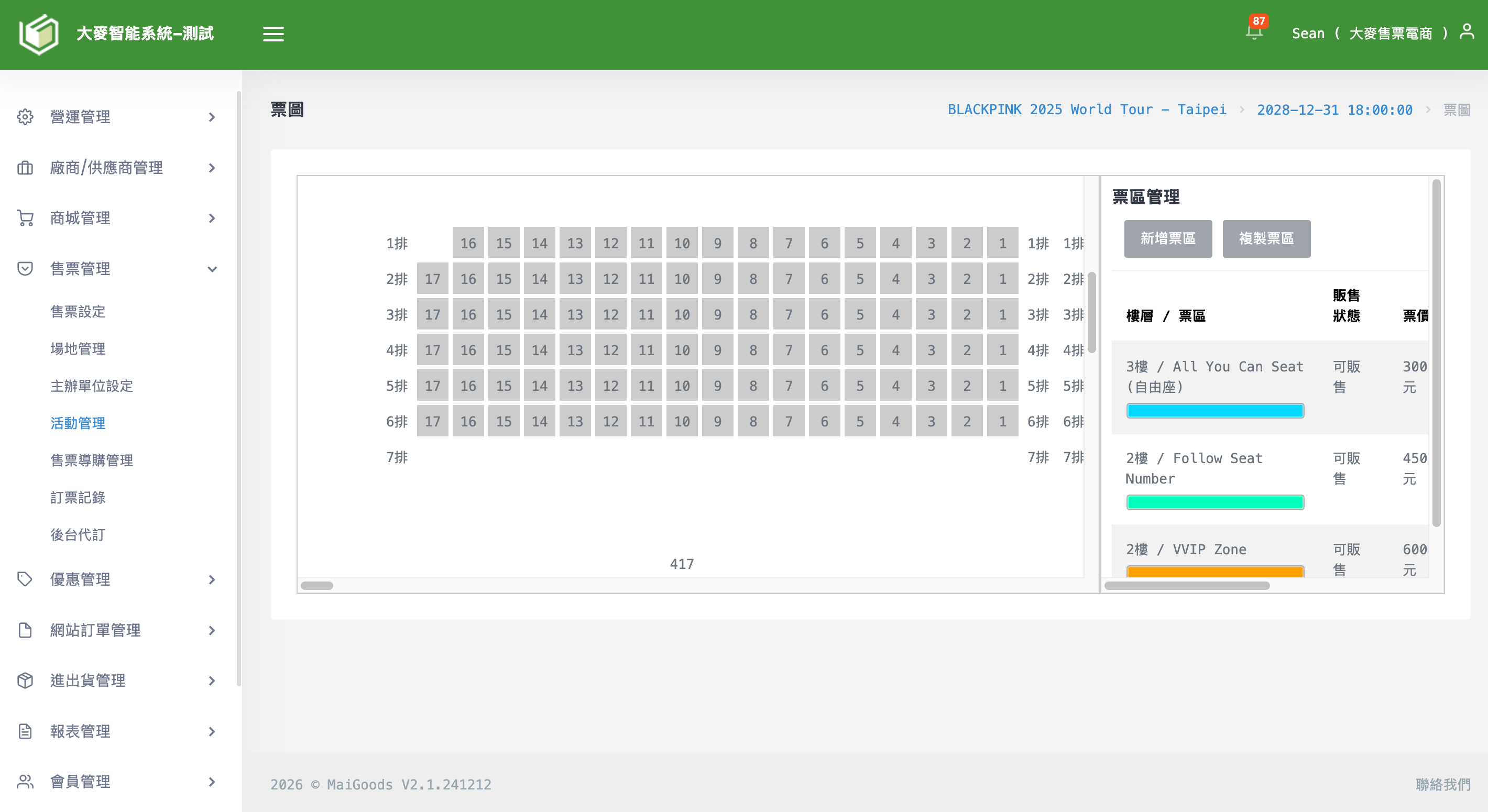Expand 廠商/供應商管理 chevron
This screenshot has height=812, width=1488.
[x=212, y=168]
